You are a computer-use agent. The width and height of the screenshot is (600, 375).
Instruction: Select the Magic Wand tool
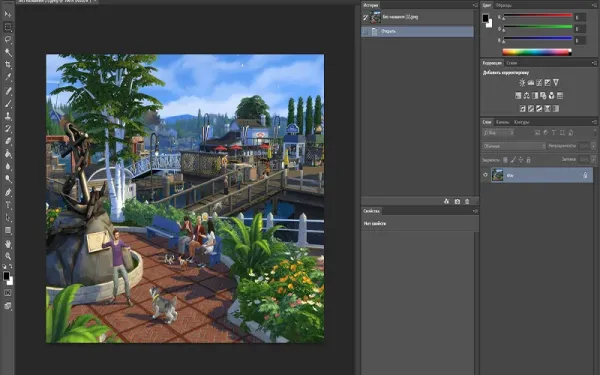click(8, 52)
